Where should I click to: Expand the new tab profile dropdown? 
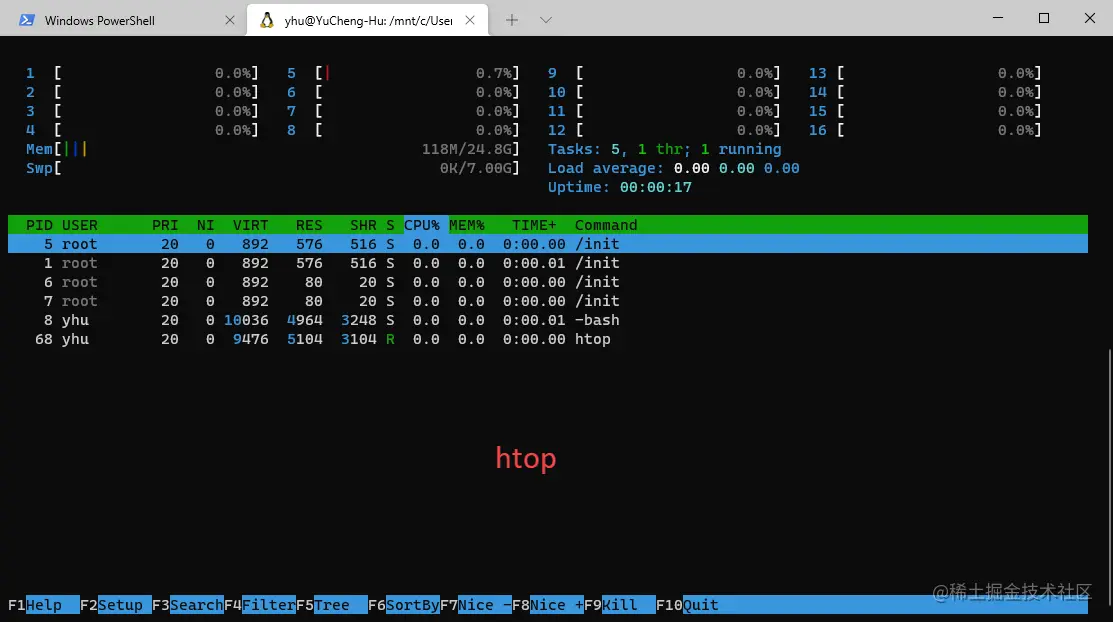coord(546,20)
